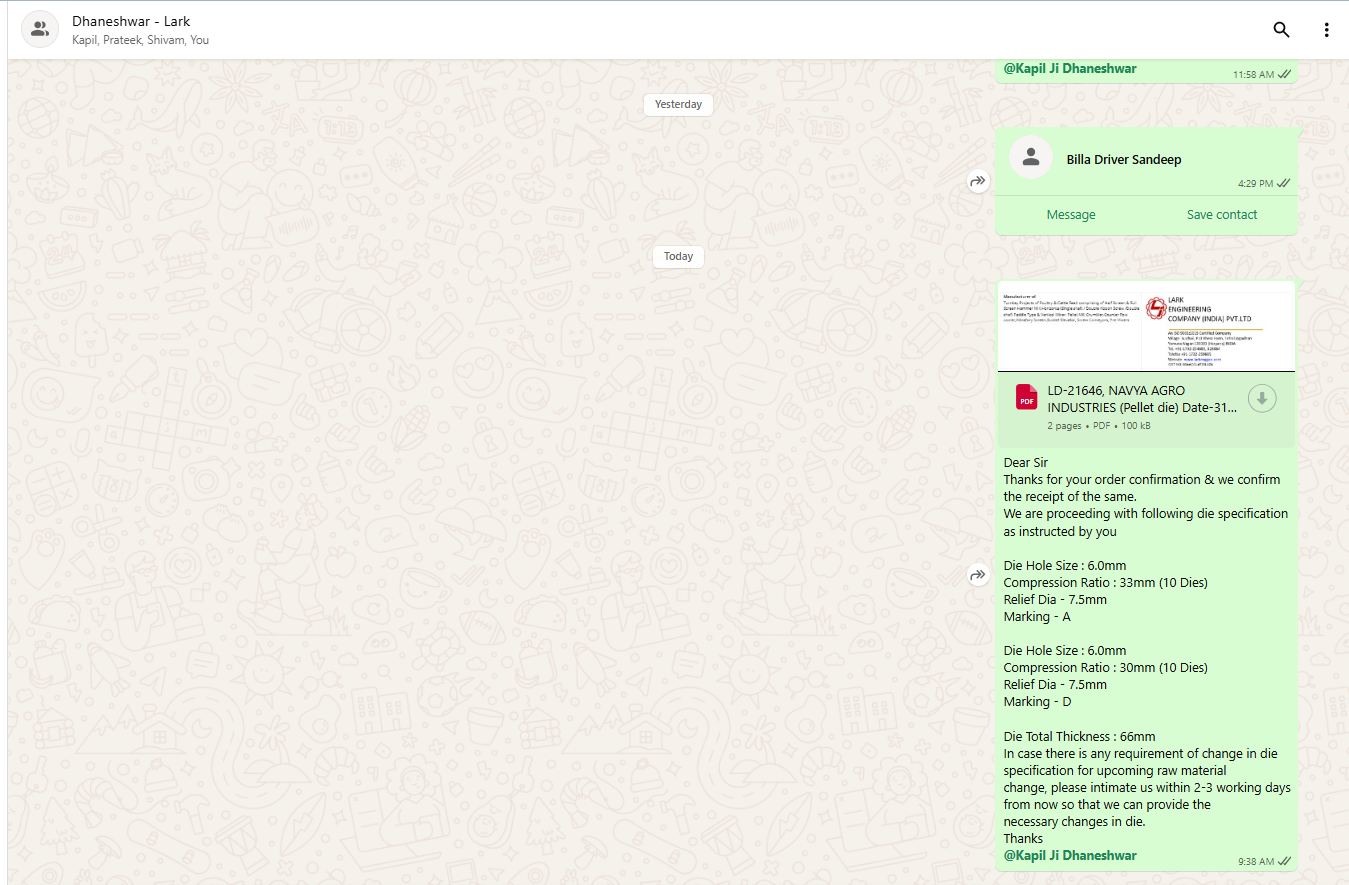Download the LD-21646 PDF attachment
This screenshot has width=1349, height=885.
1262,399
